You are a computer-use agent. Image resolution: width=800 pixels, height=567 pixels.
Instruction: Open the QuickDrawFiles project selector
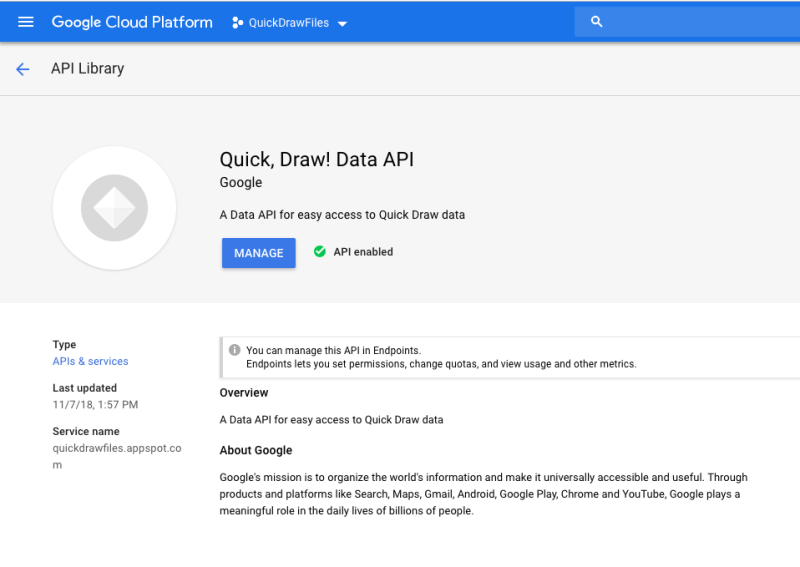[289, 23]
